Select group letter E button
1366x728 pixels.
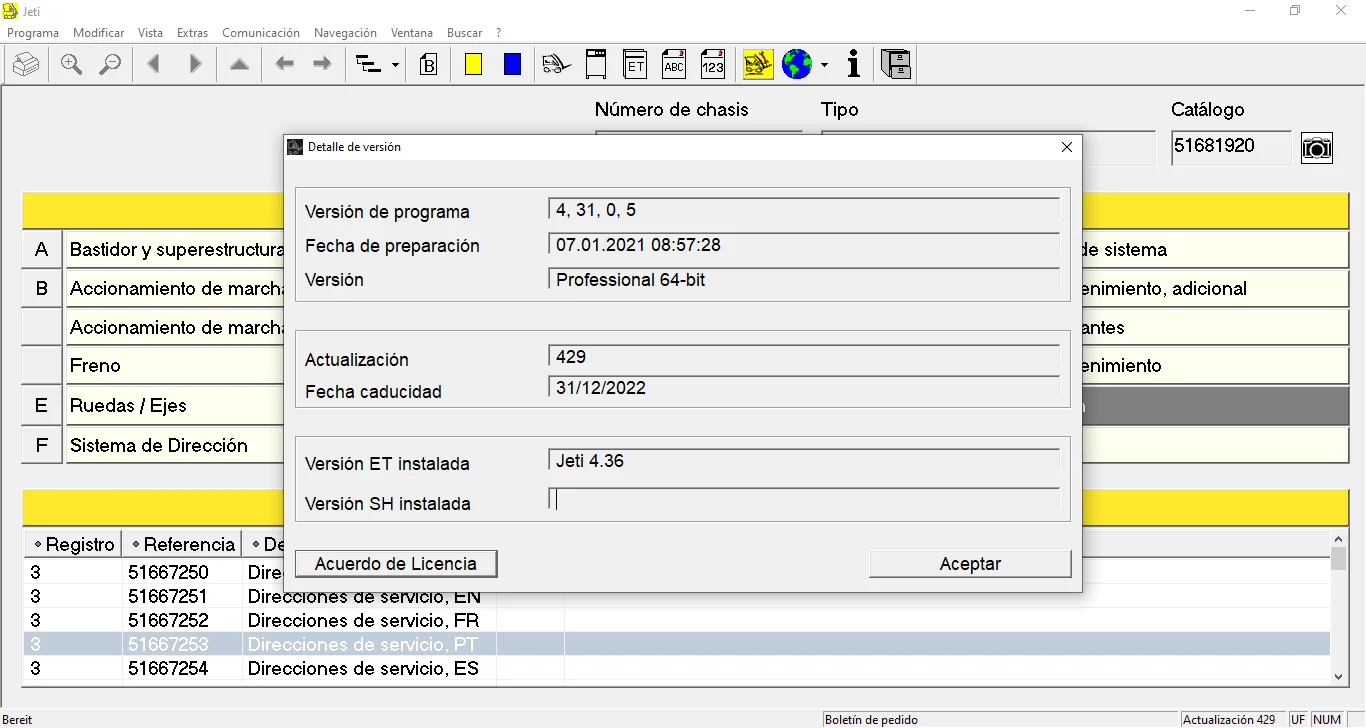click(x=42, y=406)
